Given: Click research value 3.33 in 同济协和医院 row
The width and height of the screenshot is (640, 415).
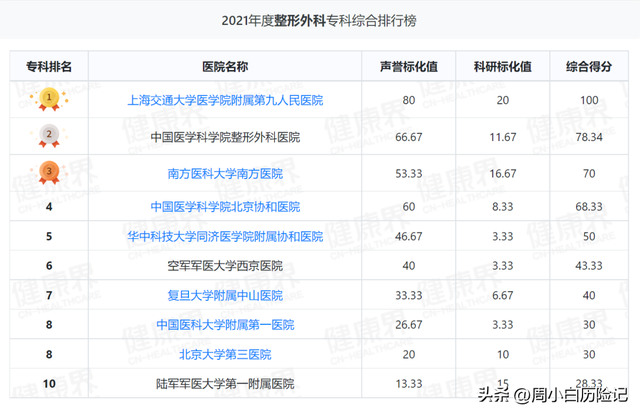Looking at the screenshot, I should [x=502, y=236].
